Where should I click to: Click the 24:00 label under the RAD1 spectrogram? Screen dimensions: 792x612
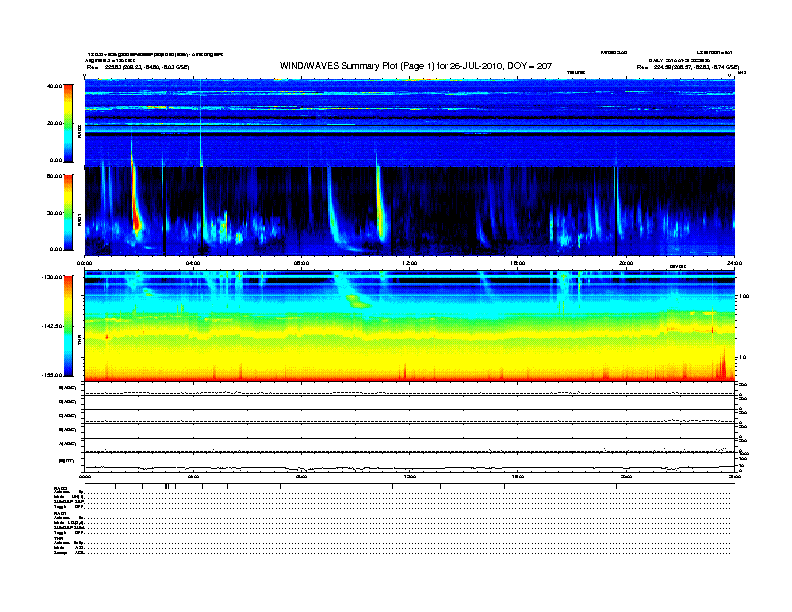734,263
